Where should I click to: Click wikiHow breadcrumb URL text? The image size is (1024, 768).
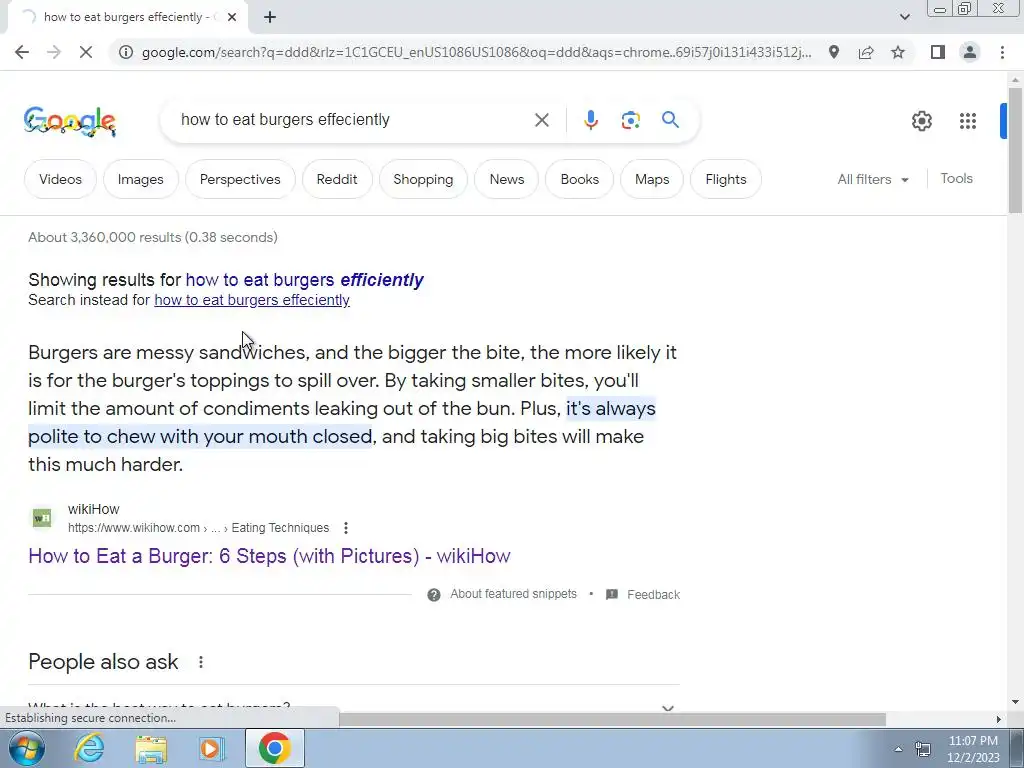pyautogui.click(x=199, y=528)
